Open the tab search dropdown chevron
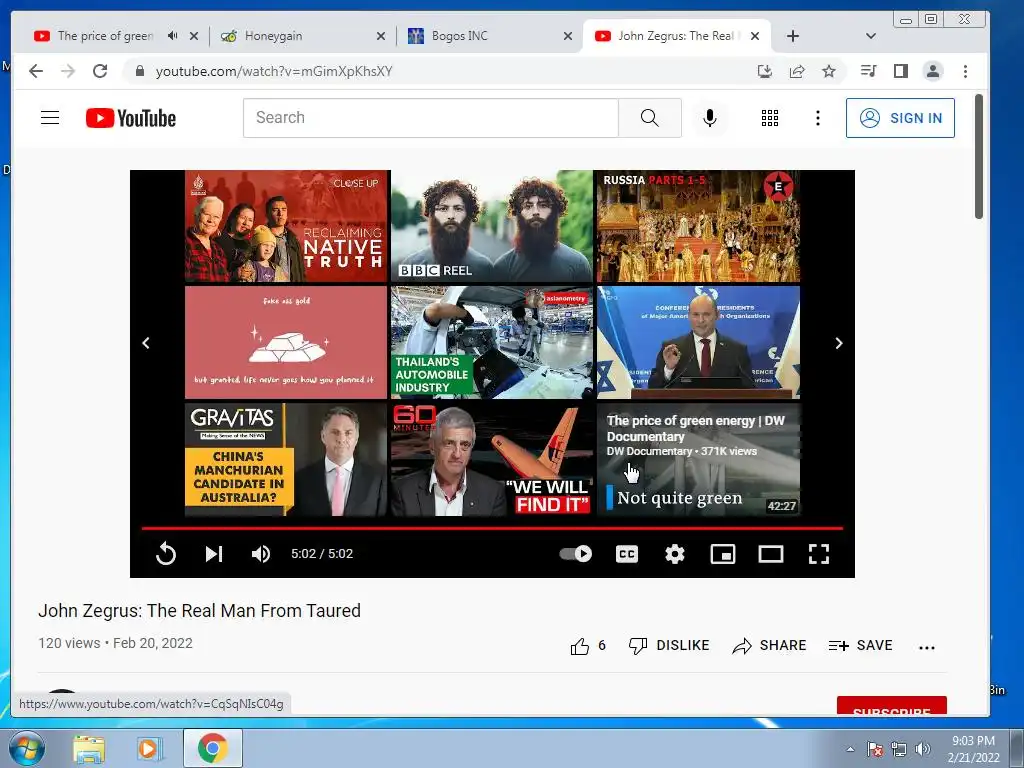 (x=871, y=36)
